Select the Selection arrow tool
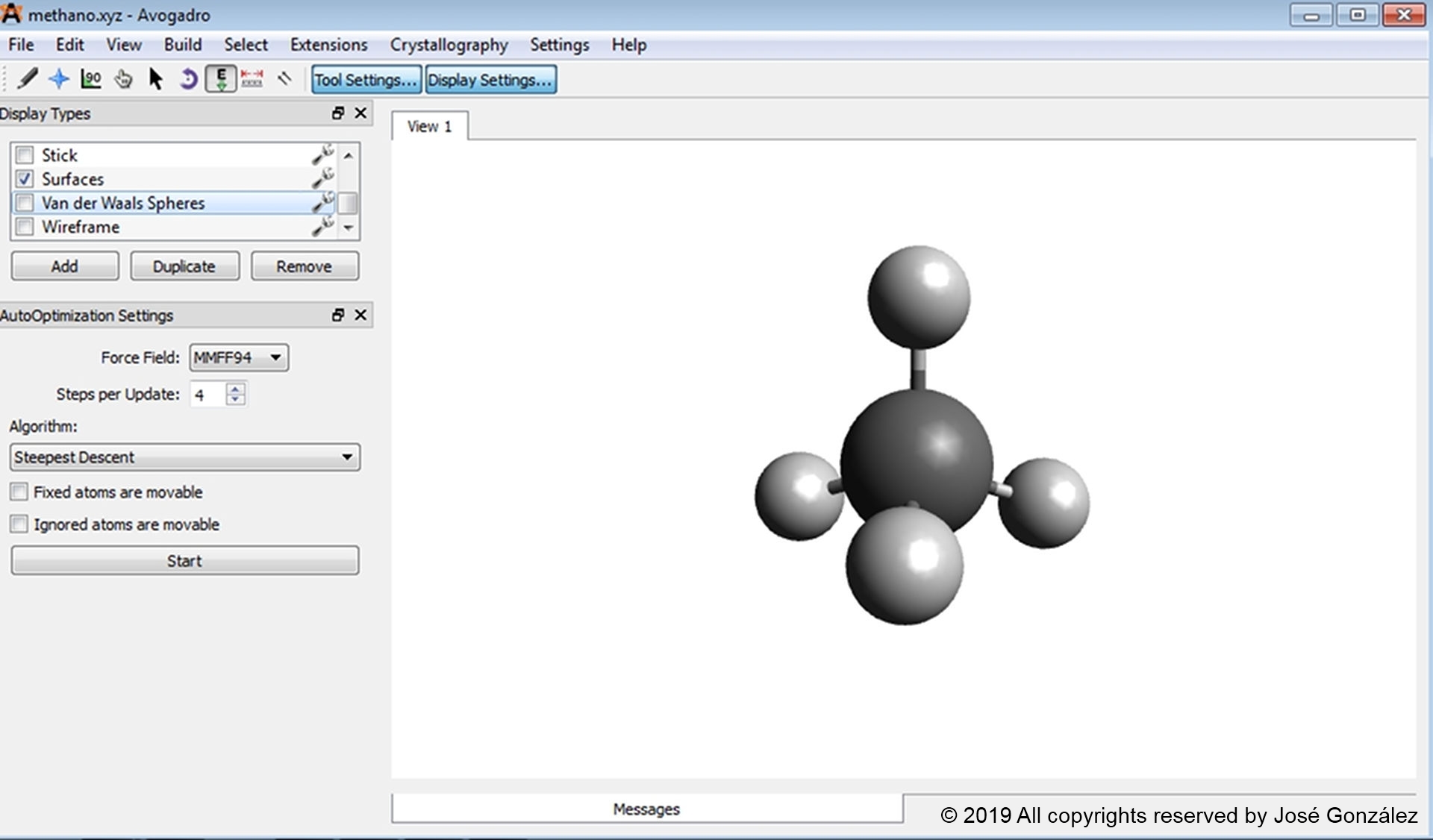The height and width of the screenshot is (840, 1433). (155, 79)
